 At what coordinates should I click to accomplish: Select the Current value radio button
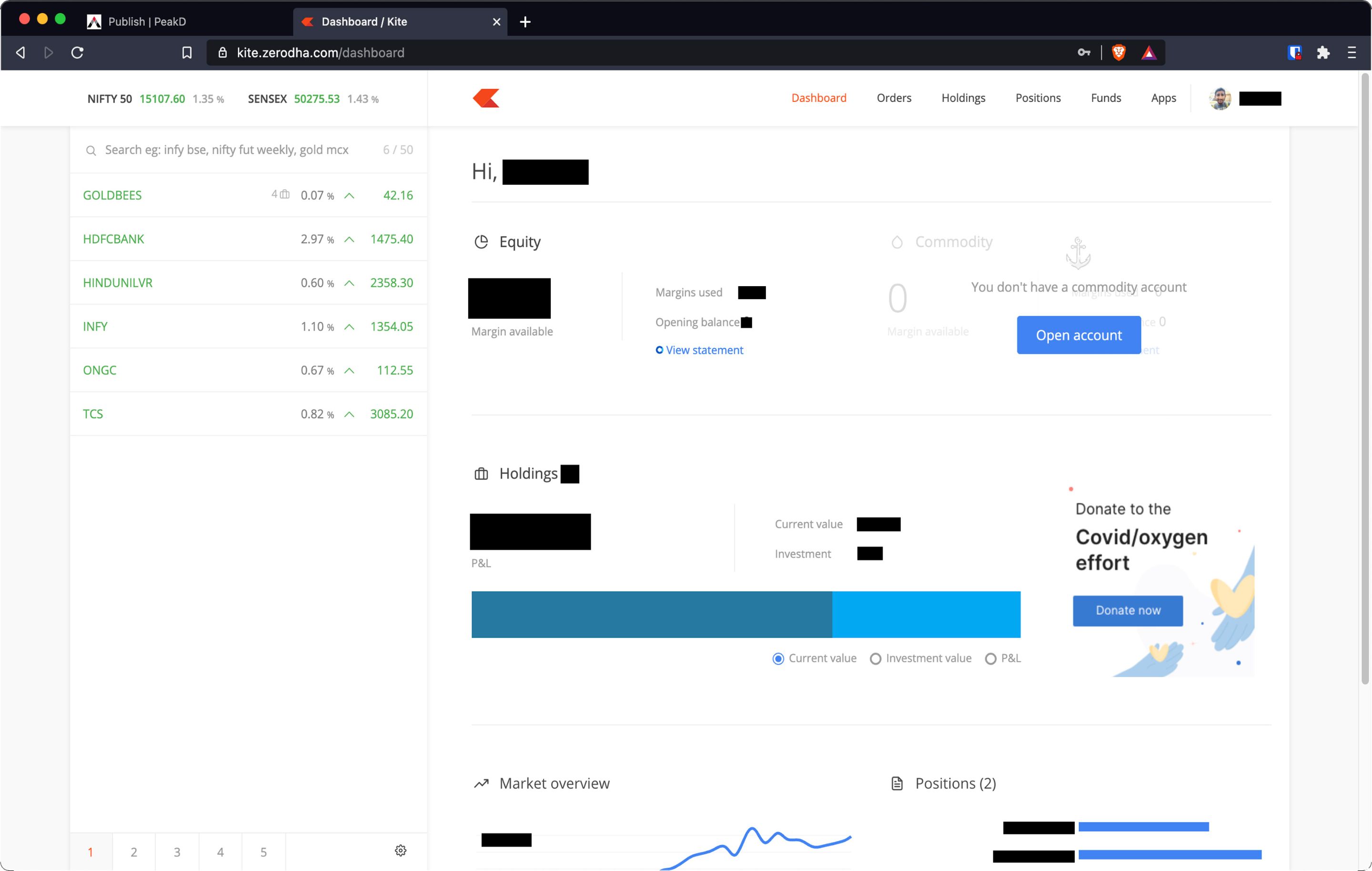pyautogui.click(x=778, y=659)
